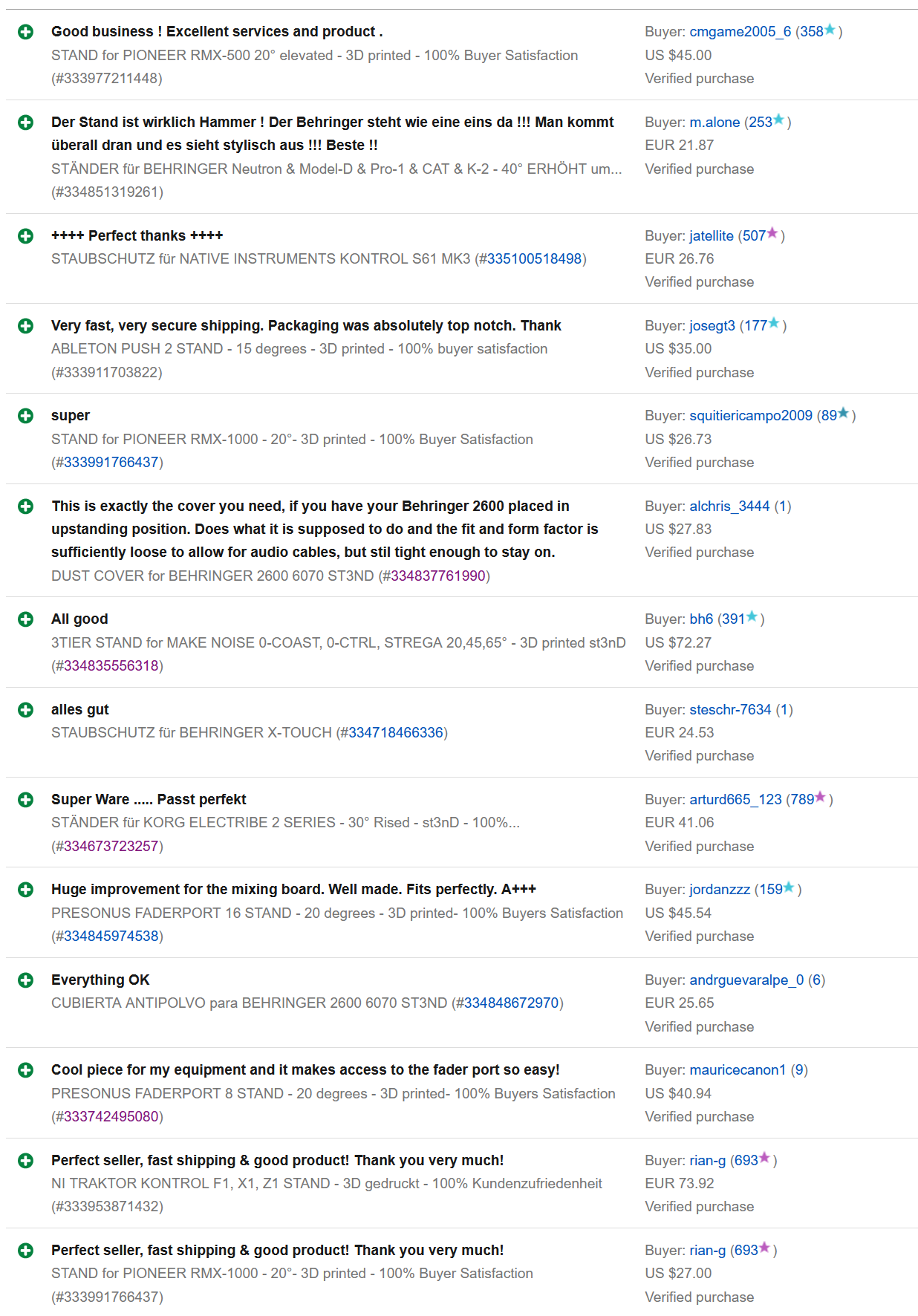Open buyer profile alchris_3444

pyautogui.click(x=729, y=506)
